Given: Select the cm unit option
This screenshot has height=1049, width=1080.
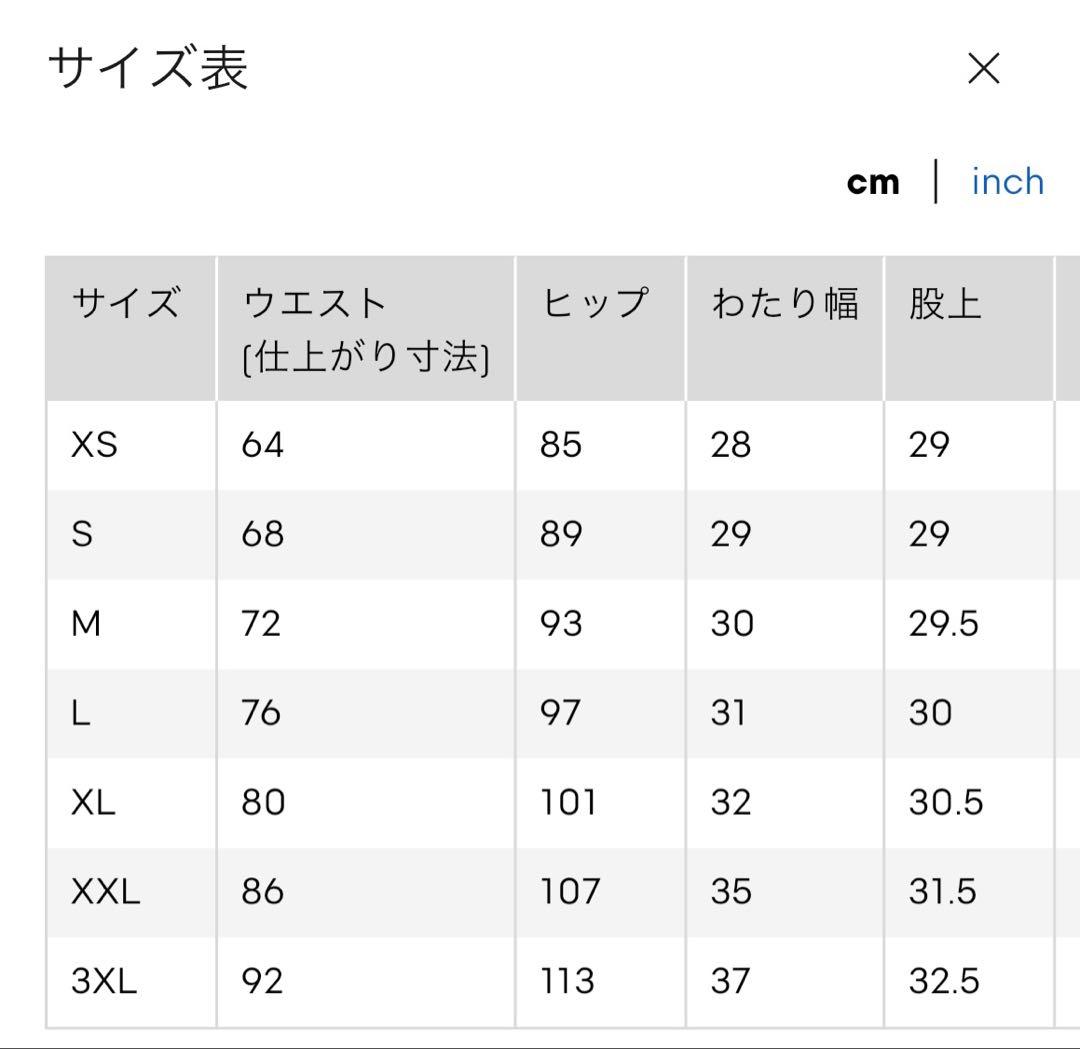Looking at the screenshot, I should coord(873,183).
